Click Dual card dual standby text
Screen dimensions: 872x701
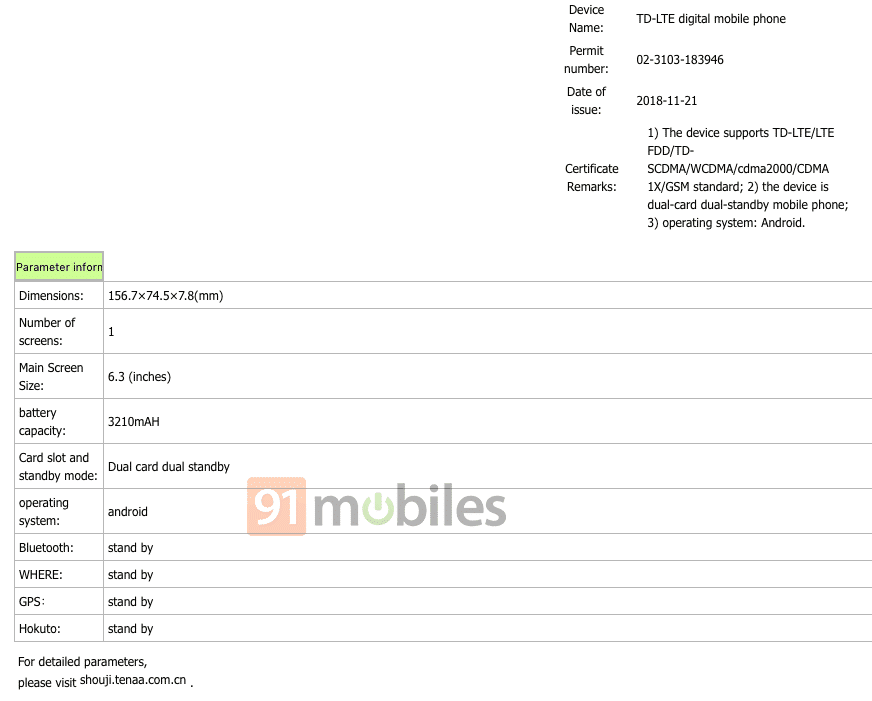(x=169, y=467)
